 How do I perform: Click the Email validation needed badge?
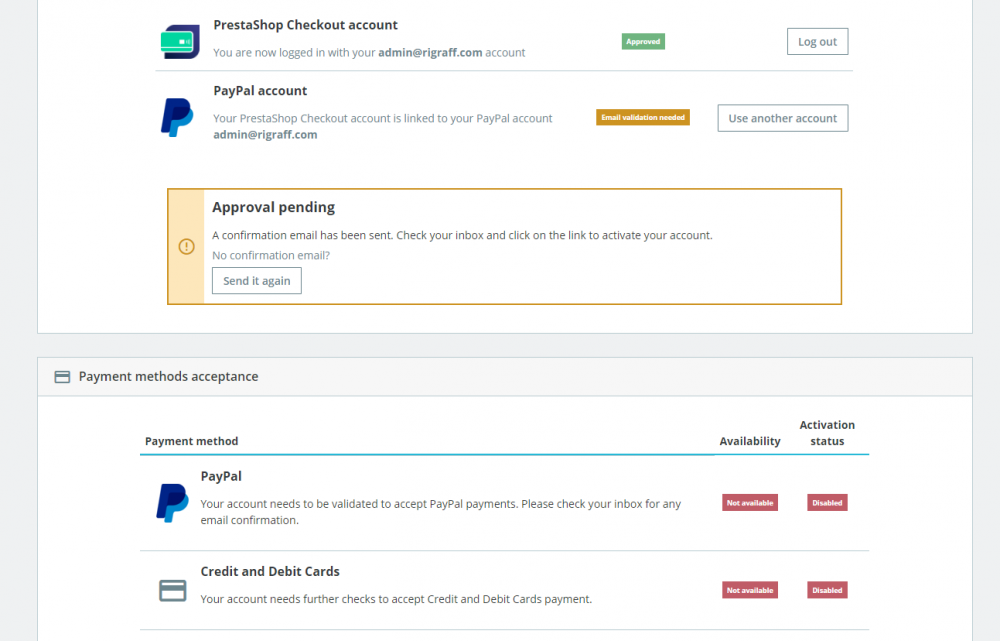click(x=643, y=117)
